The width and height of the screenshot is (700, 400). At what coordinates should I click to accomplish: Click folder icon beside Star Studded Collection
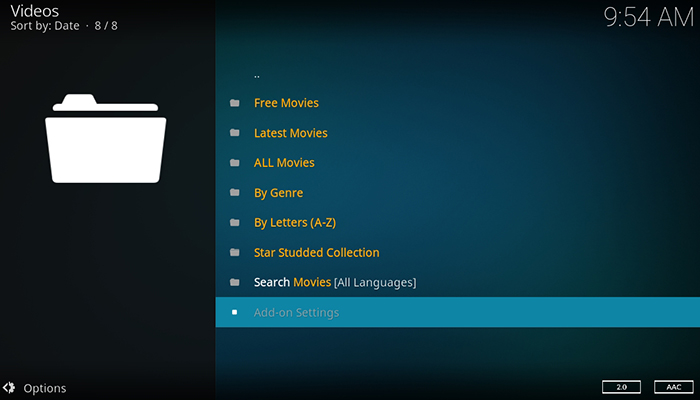click(x=235, y=253)
